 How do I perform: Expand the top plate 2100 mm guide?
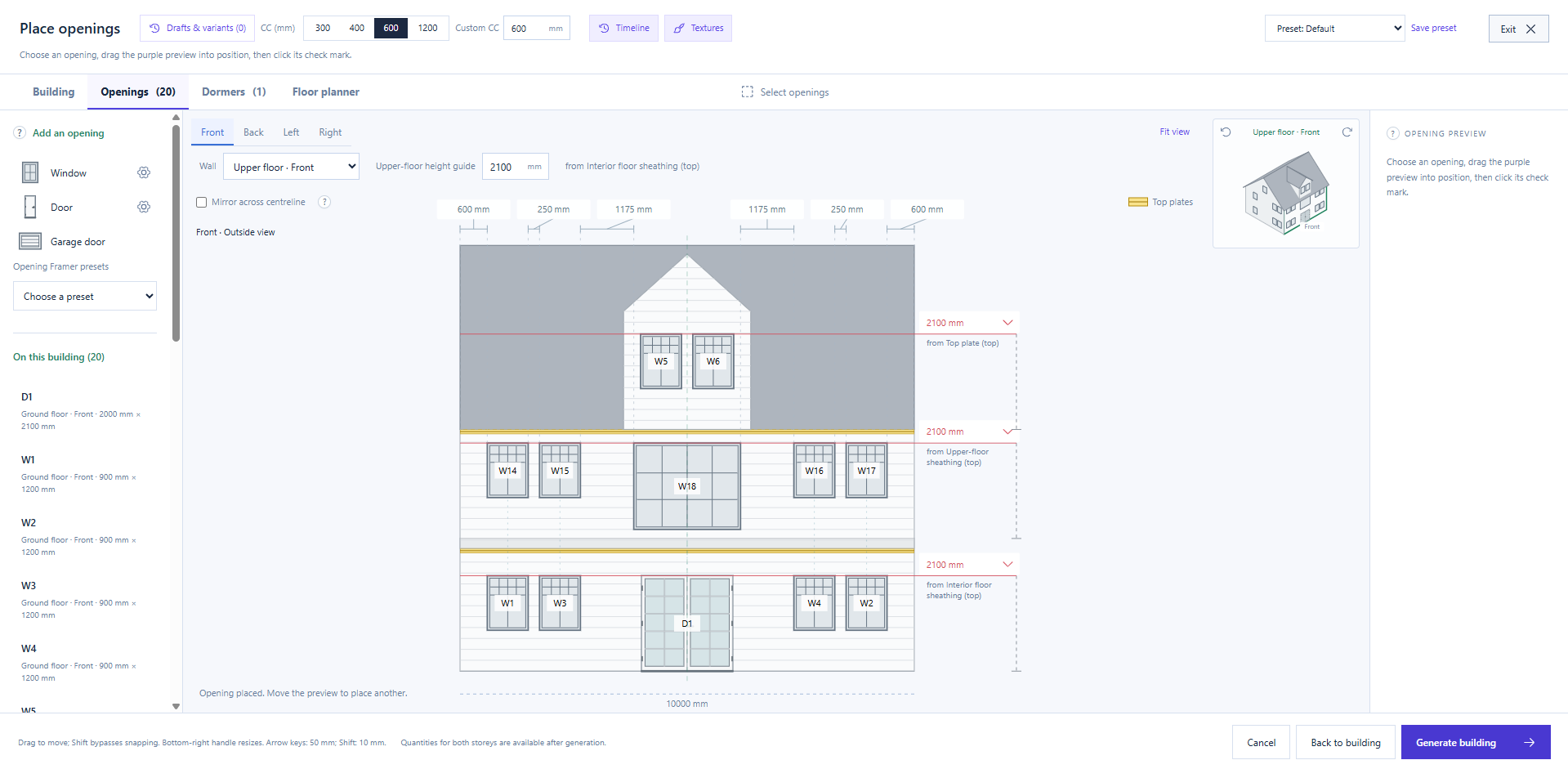(1007, 323)
